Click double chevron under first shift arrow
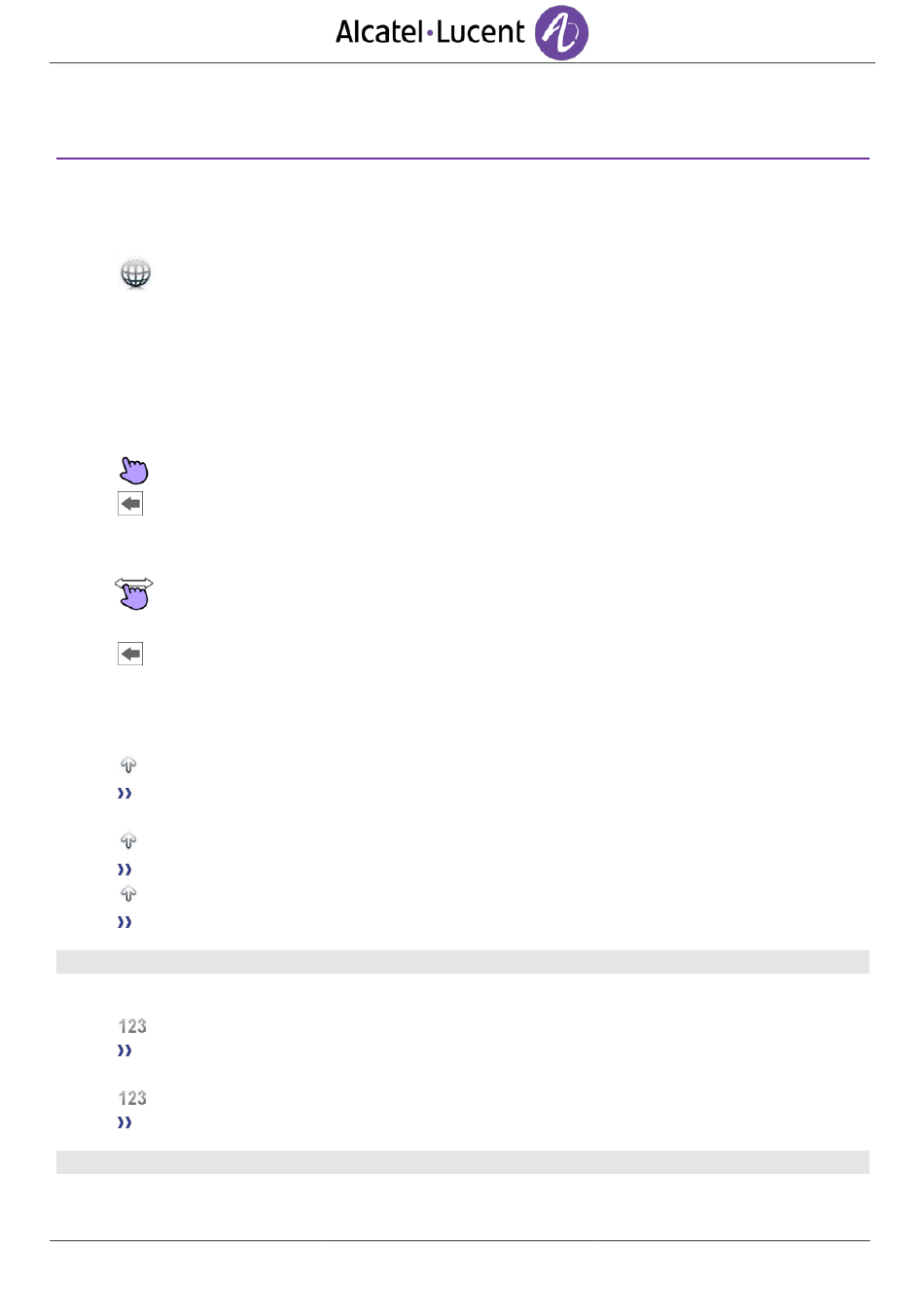 [124, 794]
